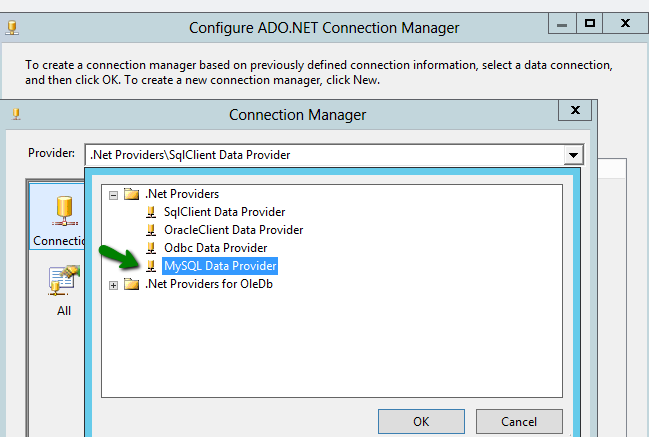Open the Provider dropdown arrow

tap(573, 154)
